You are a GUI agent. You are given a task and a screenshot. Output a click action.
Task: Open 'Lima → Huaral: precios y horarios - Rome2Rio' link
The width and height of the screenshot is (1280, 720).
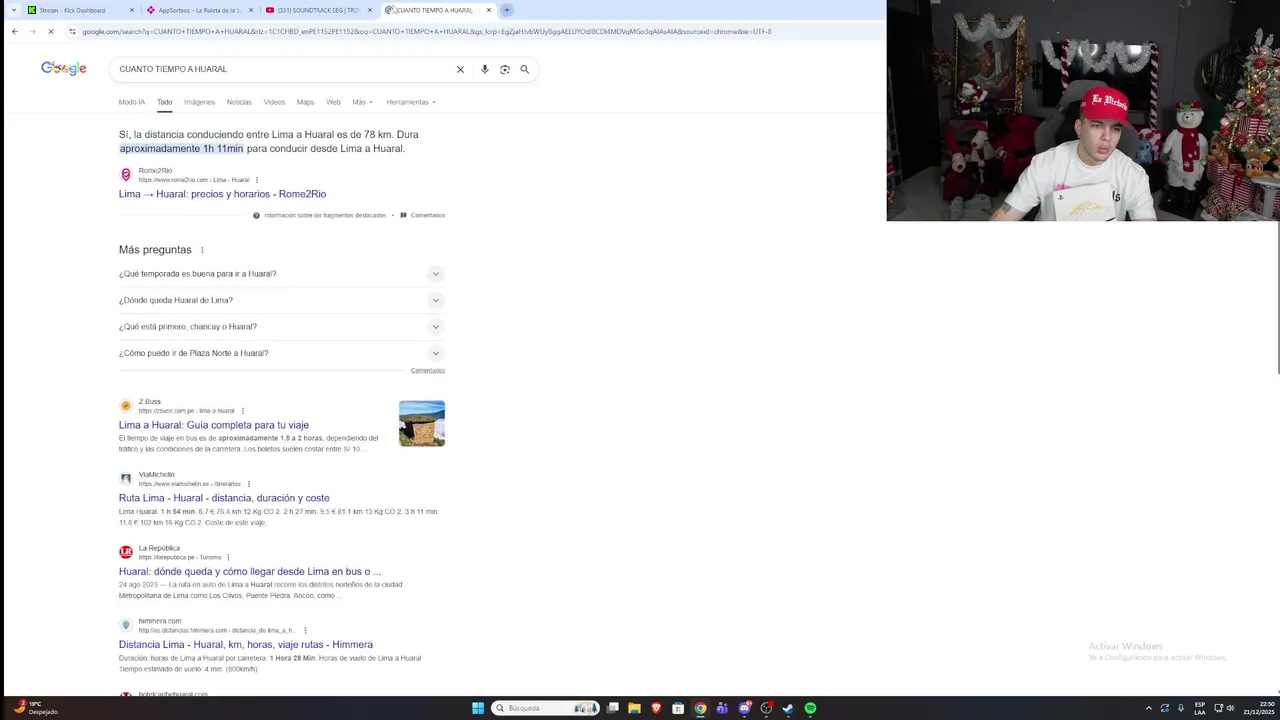tap(222, 194)
